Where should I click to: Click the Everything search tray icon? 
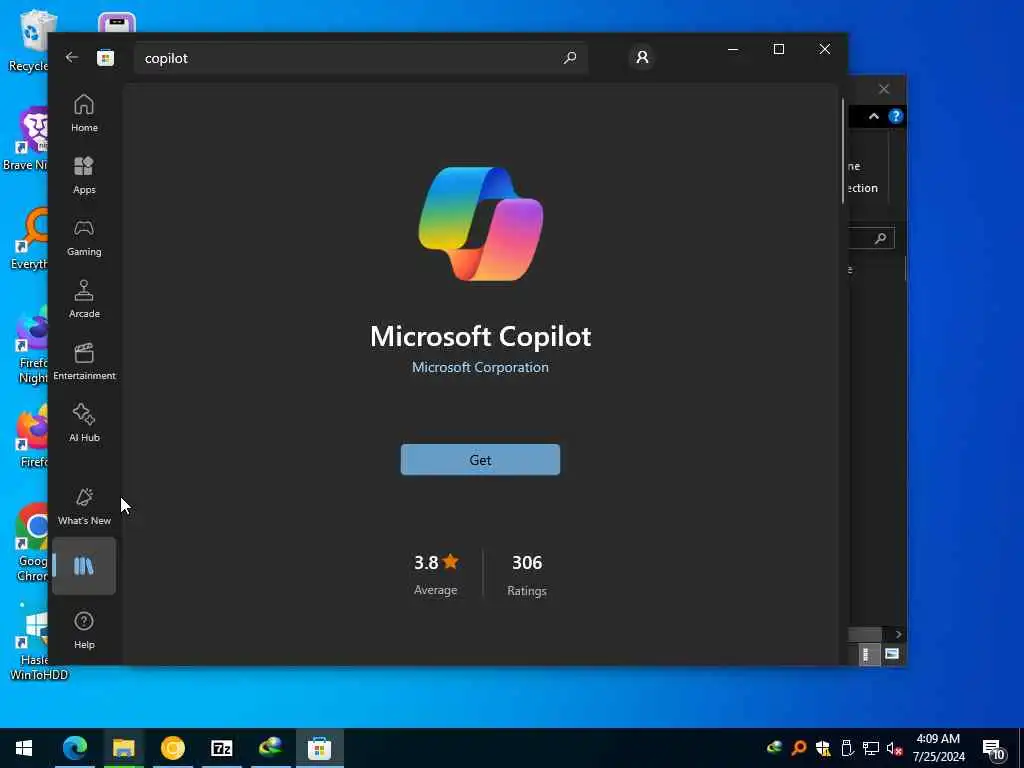[x=799, y=748]
